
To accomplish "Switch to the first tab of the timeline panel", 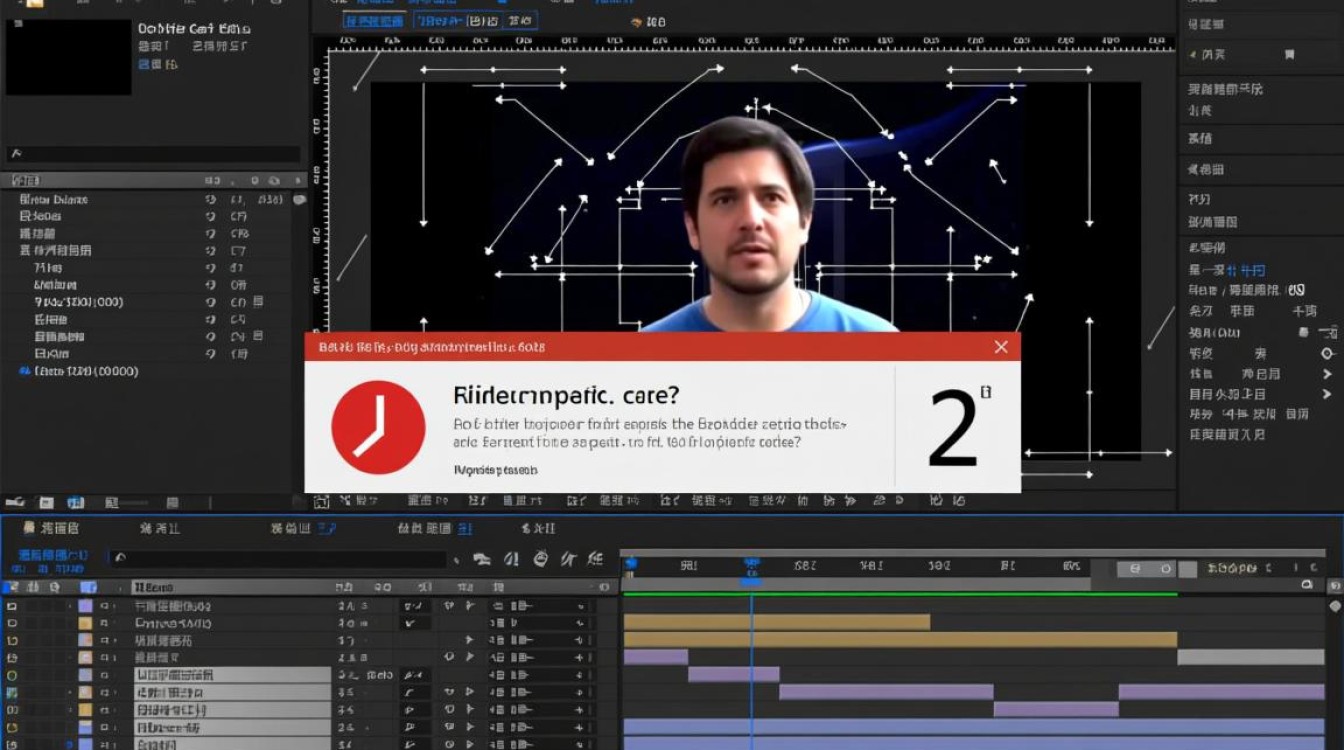I will pos(50,528).
